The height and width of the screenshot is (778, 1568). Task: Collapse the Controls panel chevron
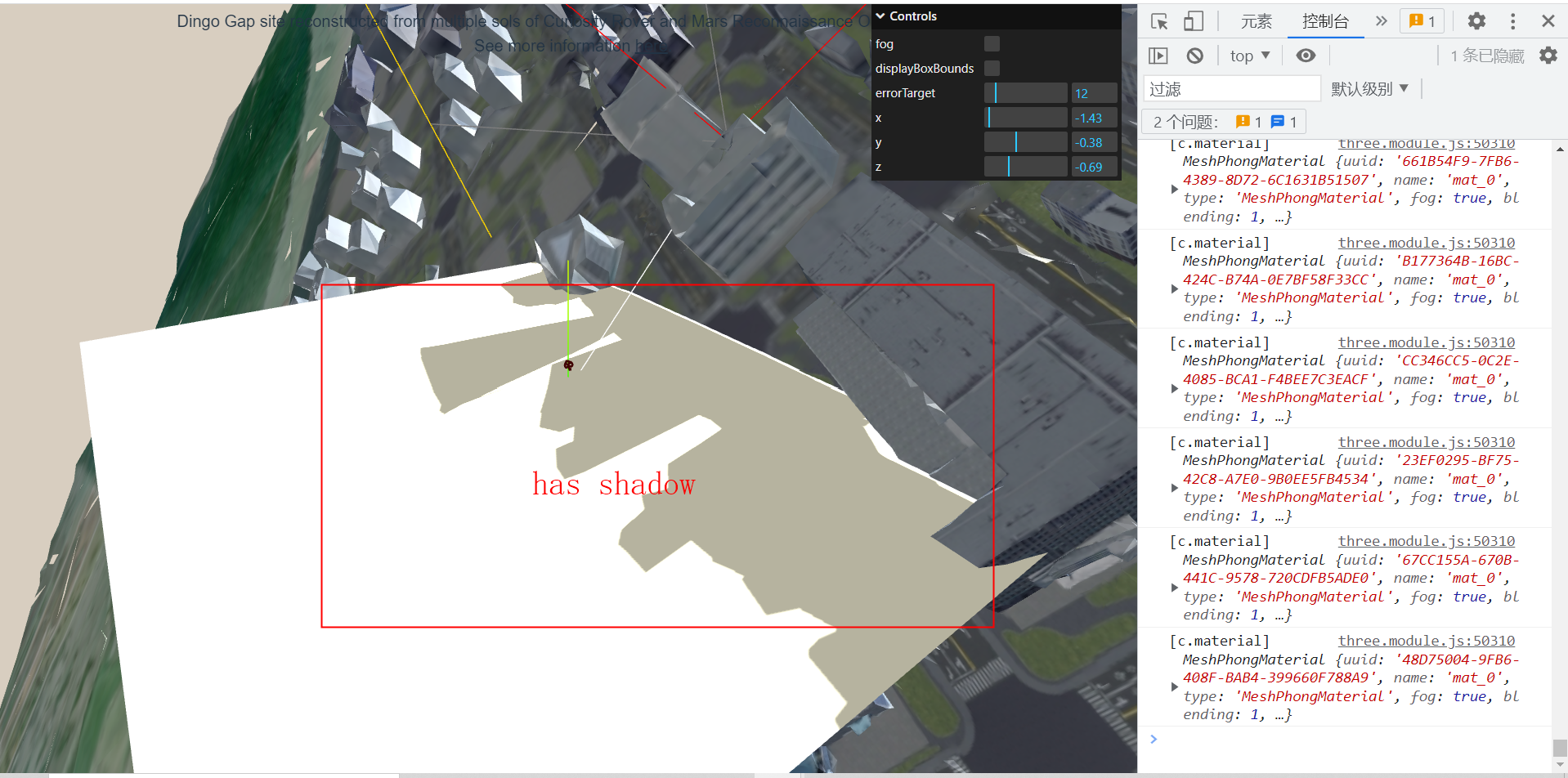(x=880, y=16)
